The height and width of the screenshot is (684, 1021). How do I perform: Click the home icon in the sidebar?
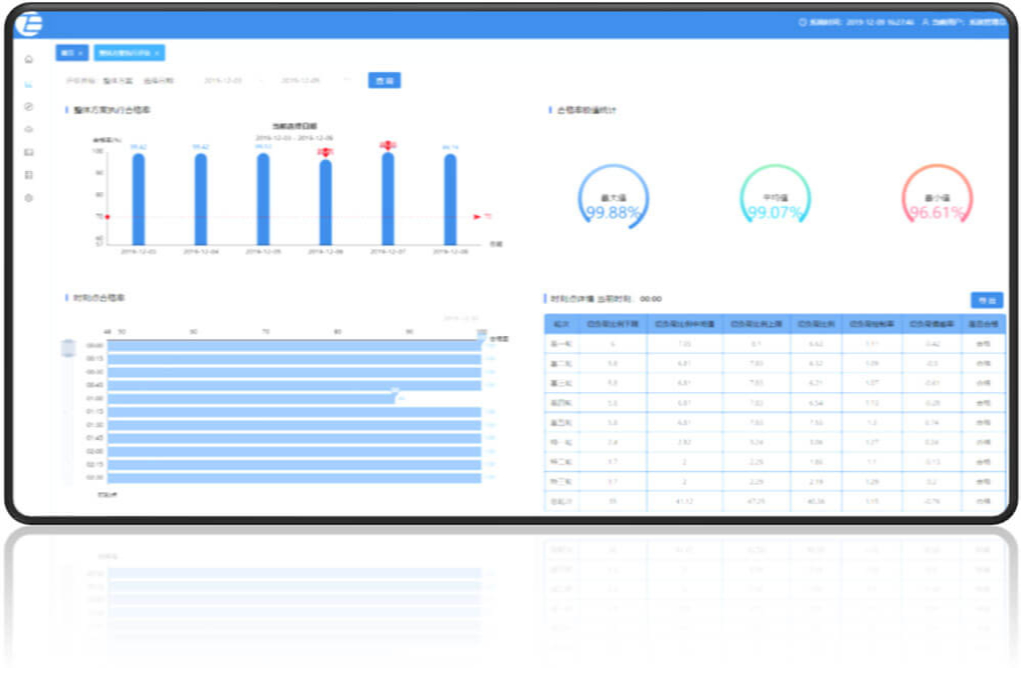[28, 60]
